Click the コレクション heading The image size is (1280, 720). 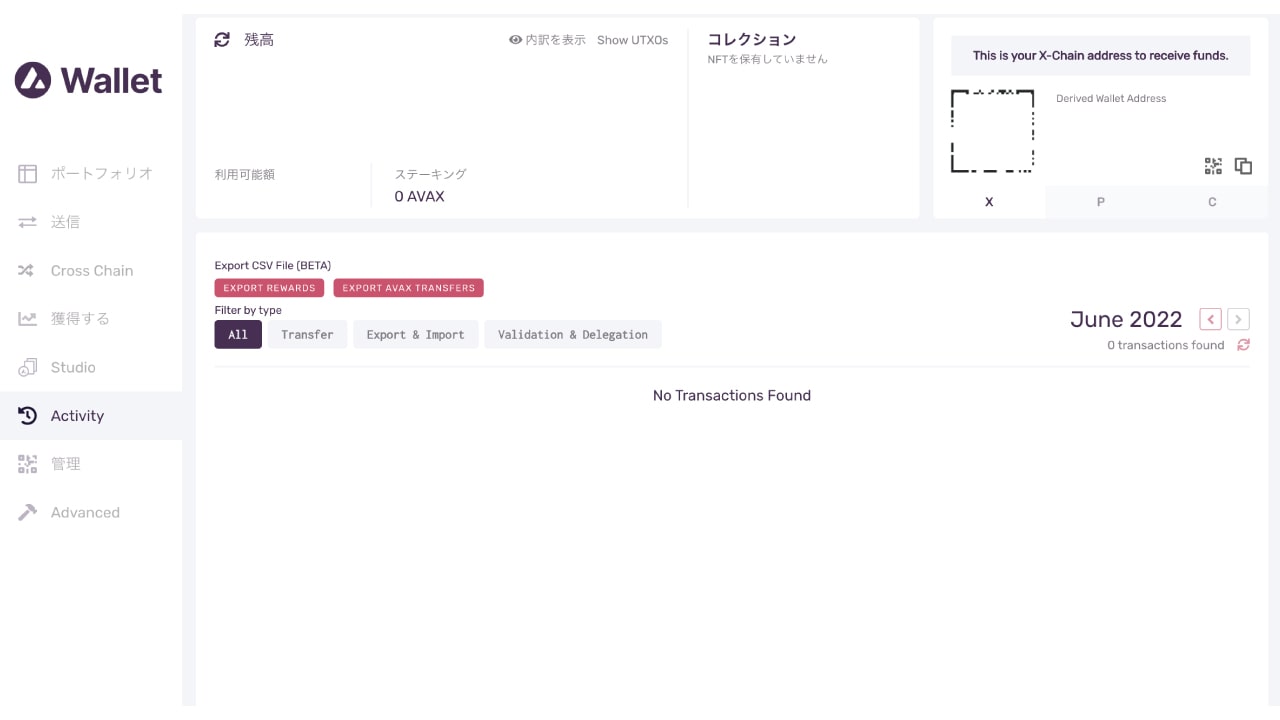click(752, 39)
